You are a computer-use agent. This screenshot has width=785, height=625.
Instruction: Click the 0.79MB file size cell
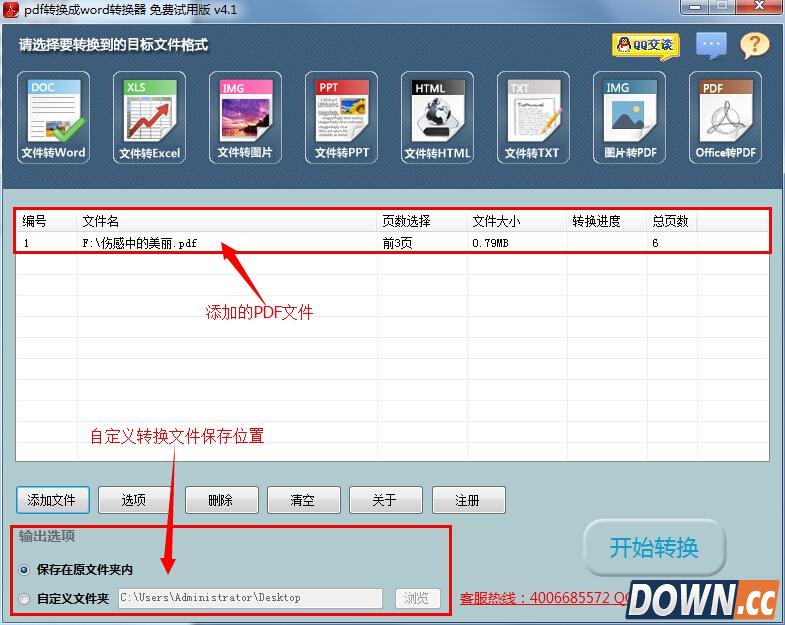[490, 243]
